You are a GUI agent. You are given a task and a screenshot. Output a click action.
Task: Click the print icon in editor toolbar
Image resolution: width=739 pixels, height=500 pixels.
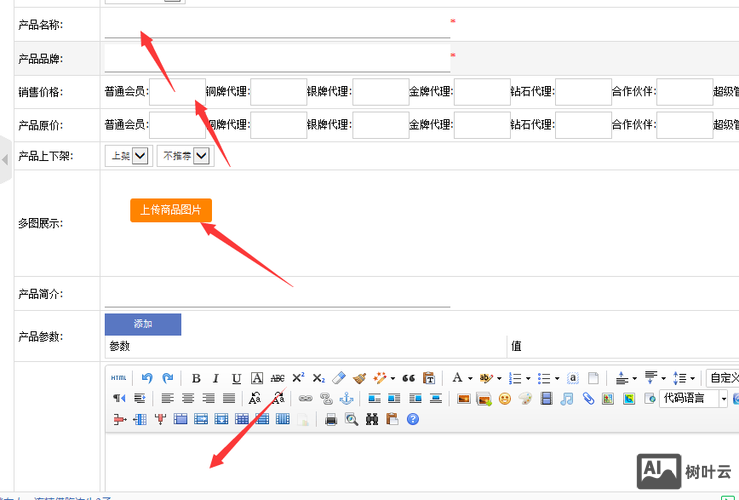click(331, 419)
